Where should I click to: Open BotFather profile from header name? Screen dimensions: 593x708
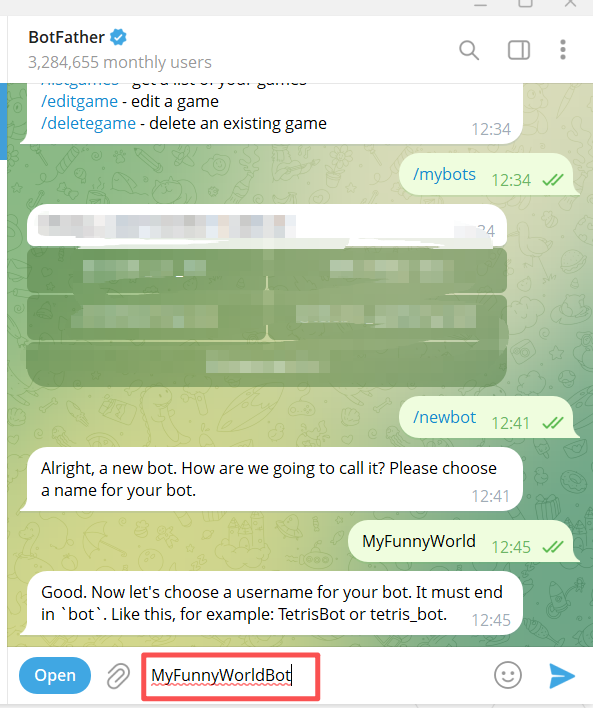point(66,37)
